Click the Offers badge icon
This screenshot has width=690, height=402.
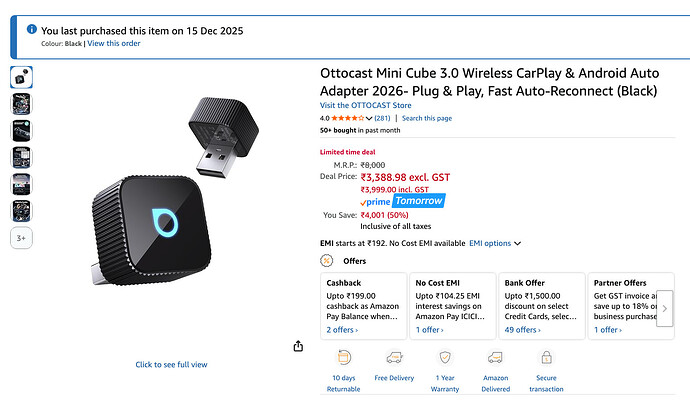click(327, 260)
